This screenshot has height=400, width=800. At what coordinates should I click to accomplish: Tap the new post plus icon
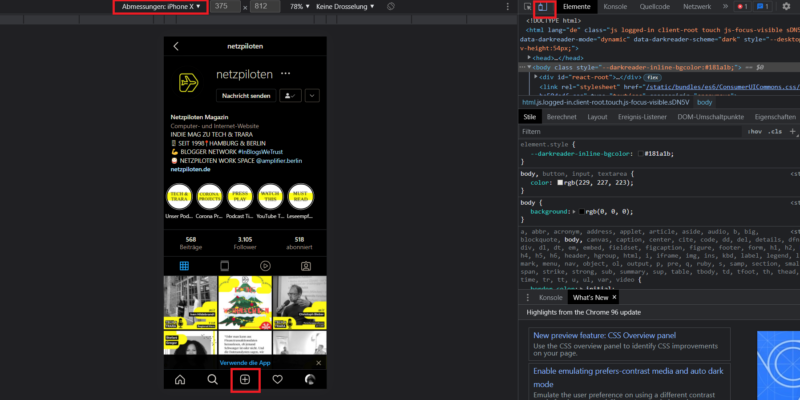(x=245, y=380)
